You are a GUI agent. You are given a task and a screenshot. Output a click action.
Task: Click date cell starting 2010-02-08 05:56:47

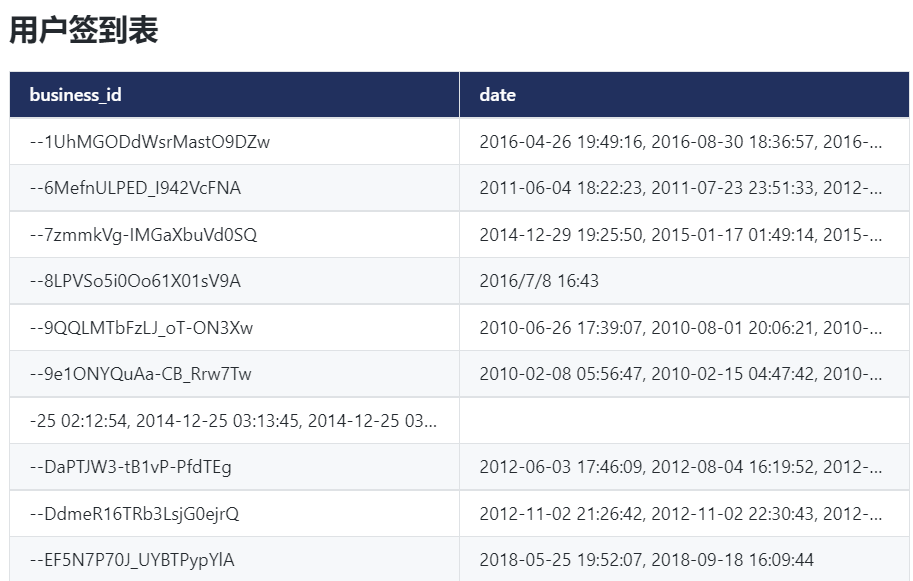[680, 374]
